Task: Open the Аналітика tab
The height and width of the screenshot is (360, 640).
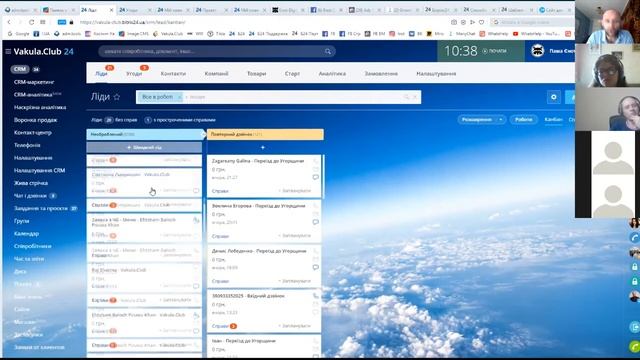Action: 332,74
